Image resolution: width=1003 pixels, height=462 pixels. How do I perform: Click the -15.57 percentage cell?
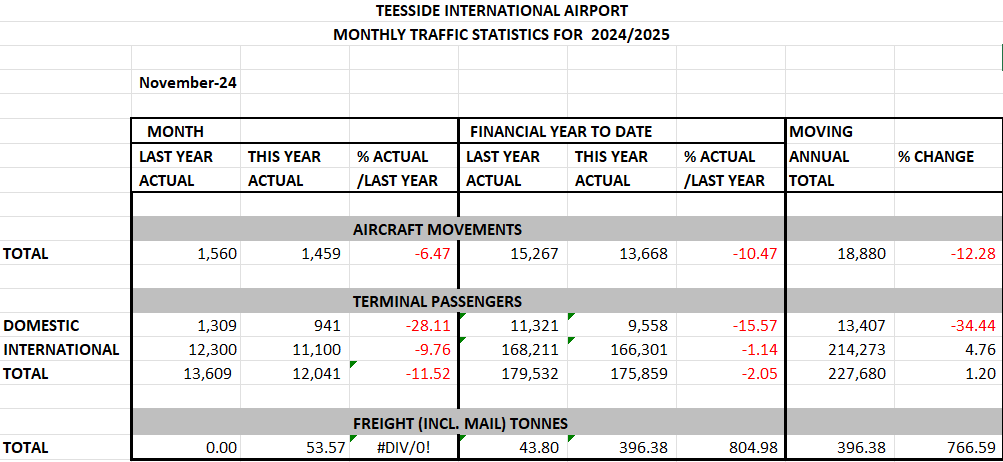pyautogui.click(x=731, y=326)
